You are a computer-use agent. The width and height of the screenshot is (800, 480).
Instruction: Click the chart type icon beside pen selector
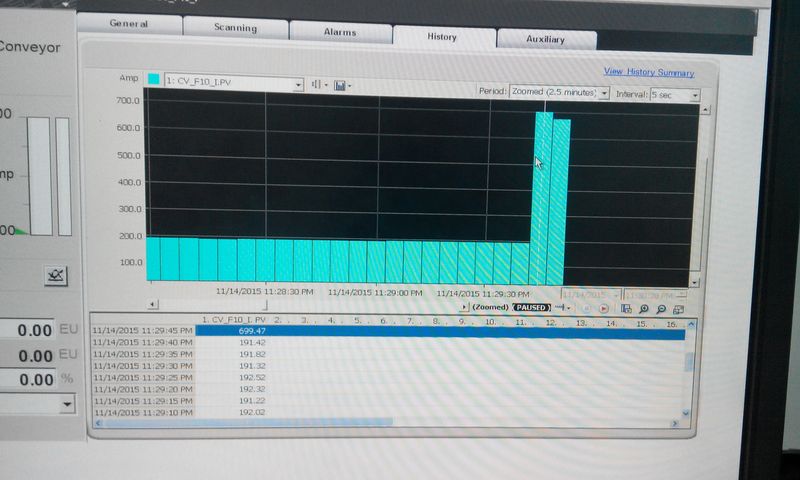coord(317,86)
